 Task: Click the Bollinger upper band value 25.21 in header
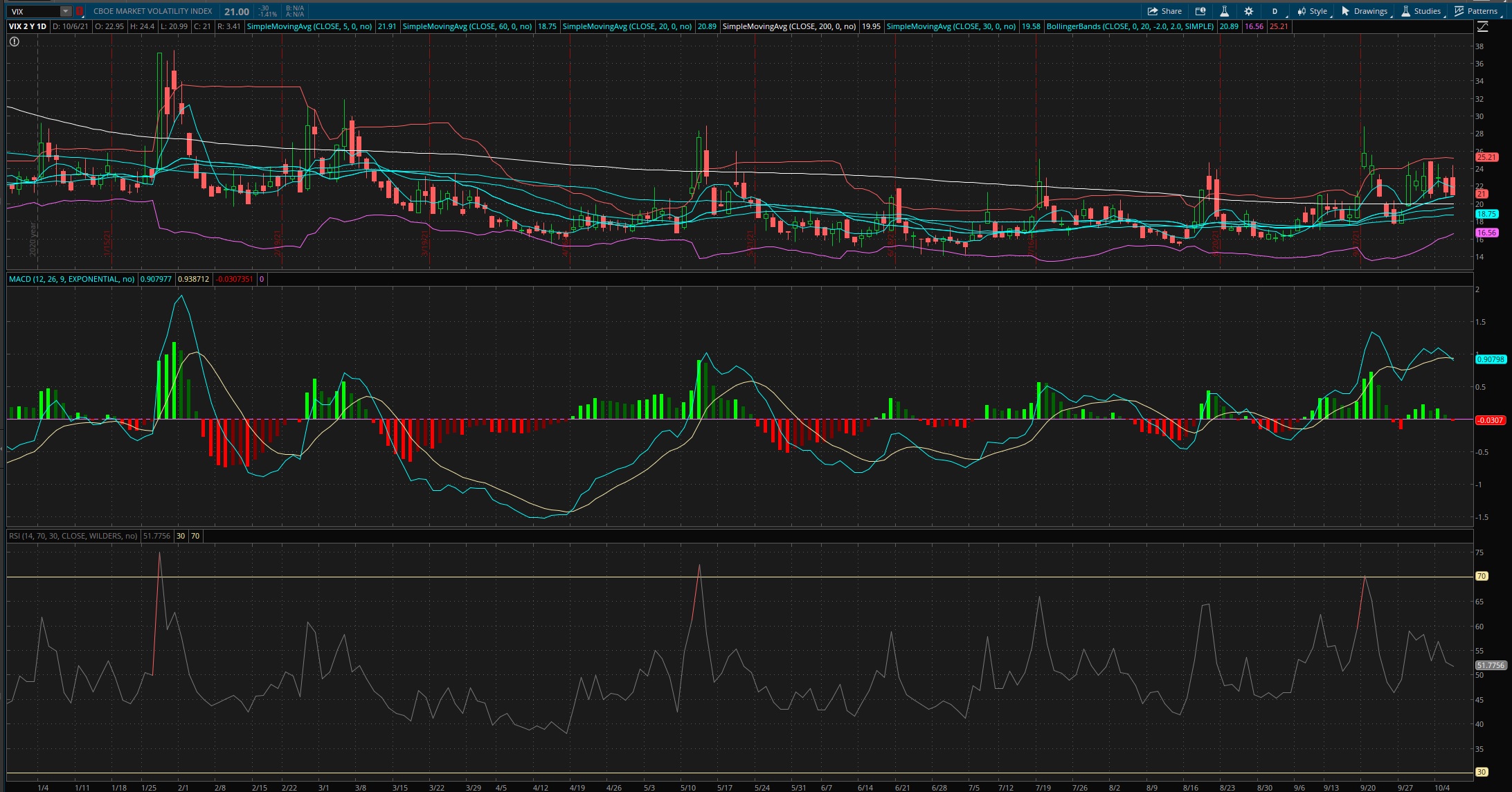[1279, 26]
